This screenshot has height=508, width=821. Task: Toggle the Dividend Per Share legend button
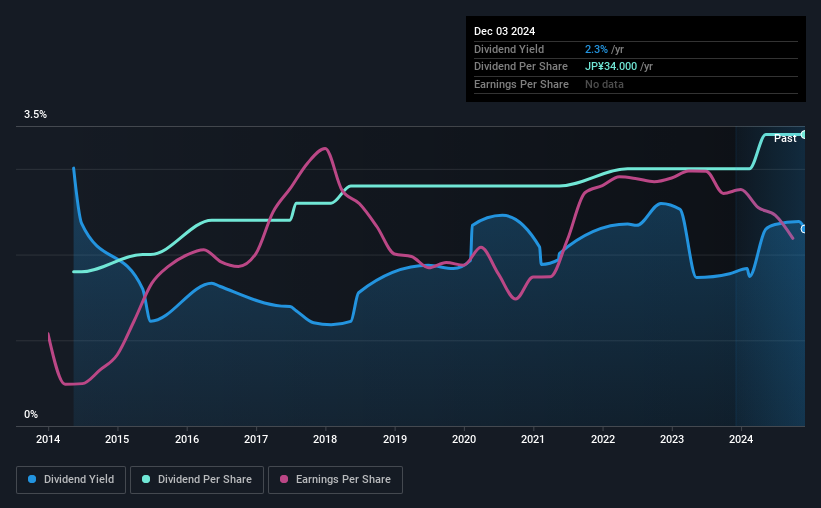(197, 480)
